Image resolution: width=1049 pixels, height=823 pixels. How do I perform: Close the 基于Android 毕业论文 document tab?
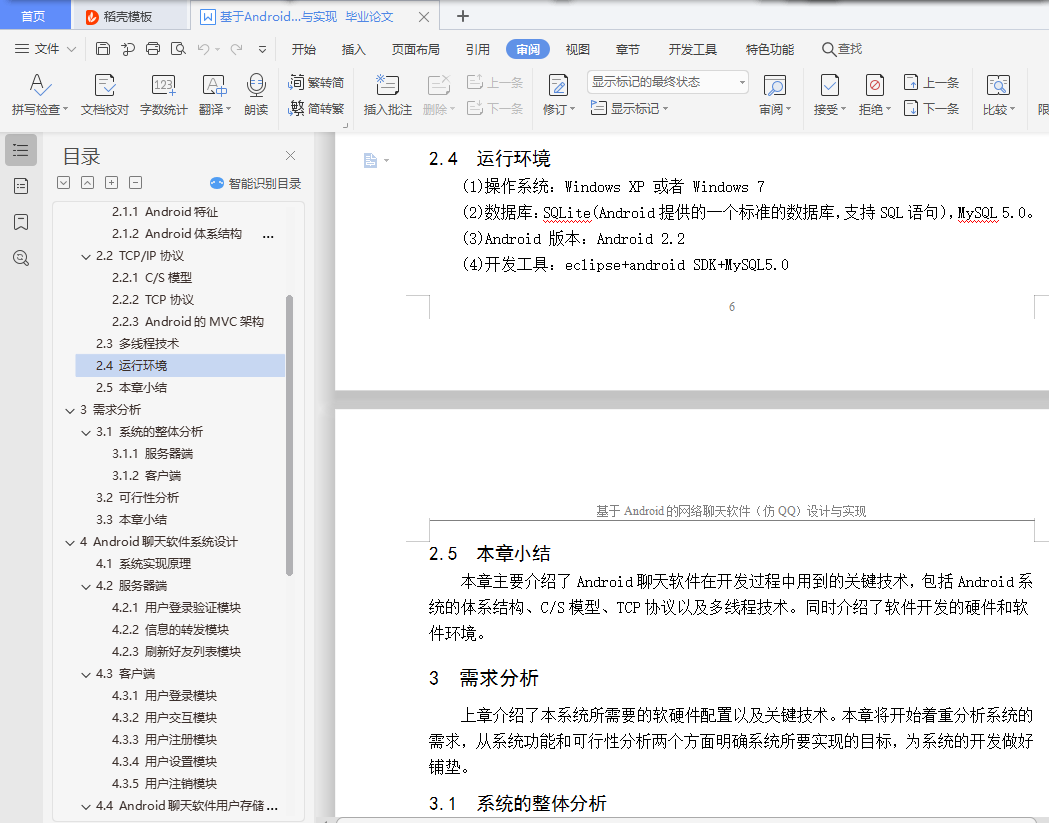coord(424,17)
